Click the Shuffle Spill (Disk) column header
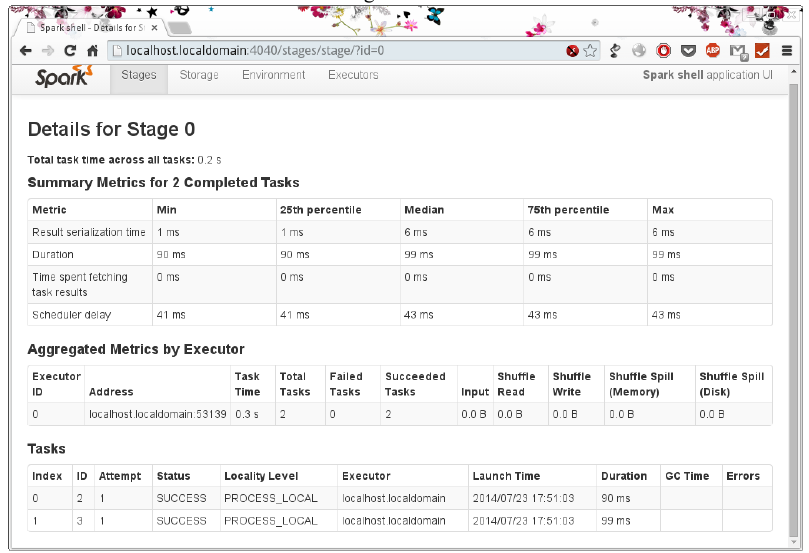 pos(732,384)
